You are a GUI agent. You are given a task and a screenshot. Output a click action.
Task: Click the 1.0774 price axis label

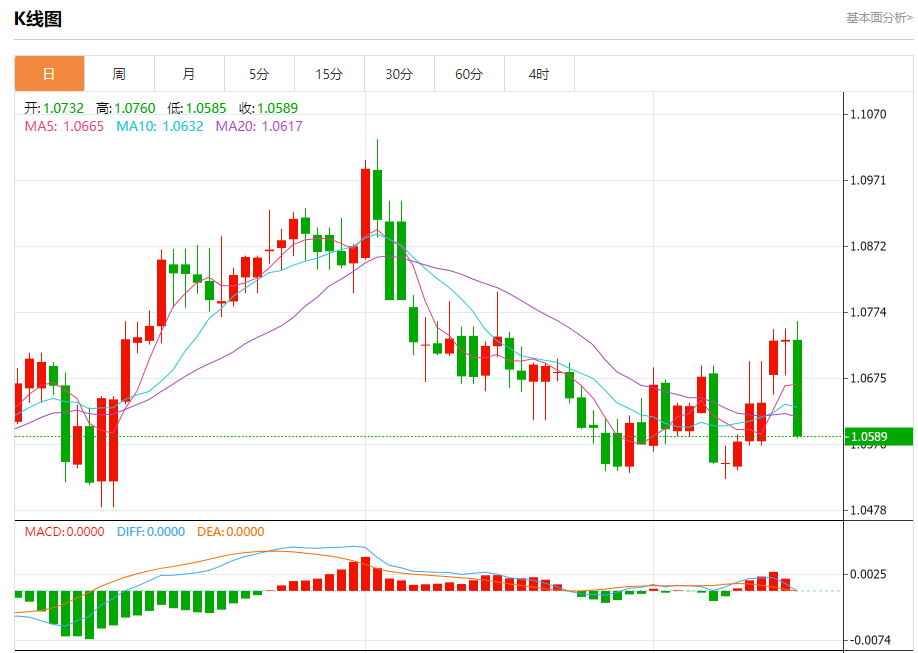868,312
